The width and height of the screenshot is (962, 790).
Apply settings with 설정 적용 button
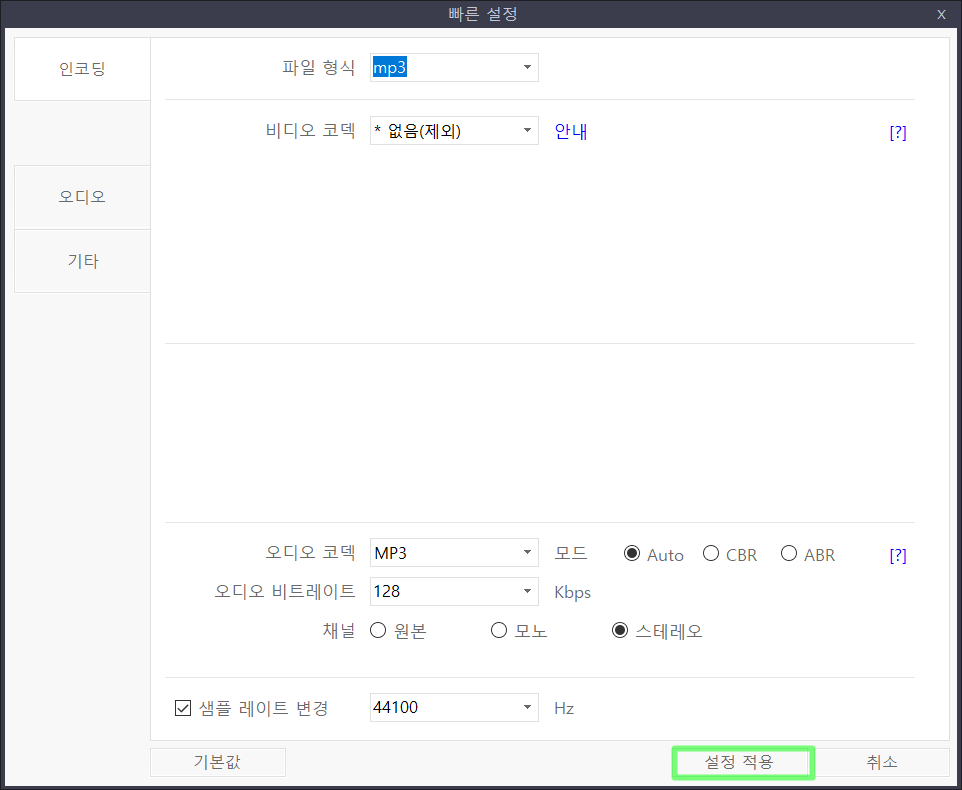pyautogui.click(x=744, y=762)
